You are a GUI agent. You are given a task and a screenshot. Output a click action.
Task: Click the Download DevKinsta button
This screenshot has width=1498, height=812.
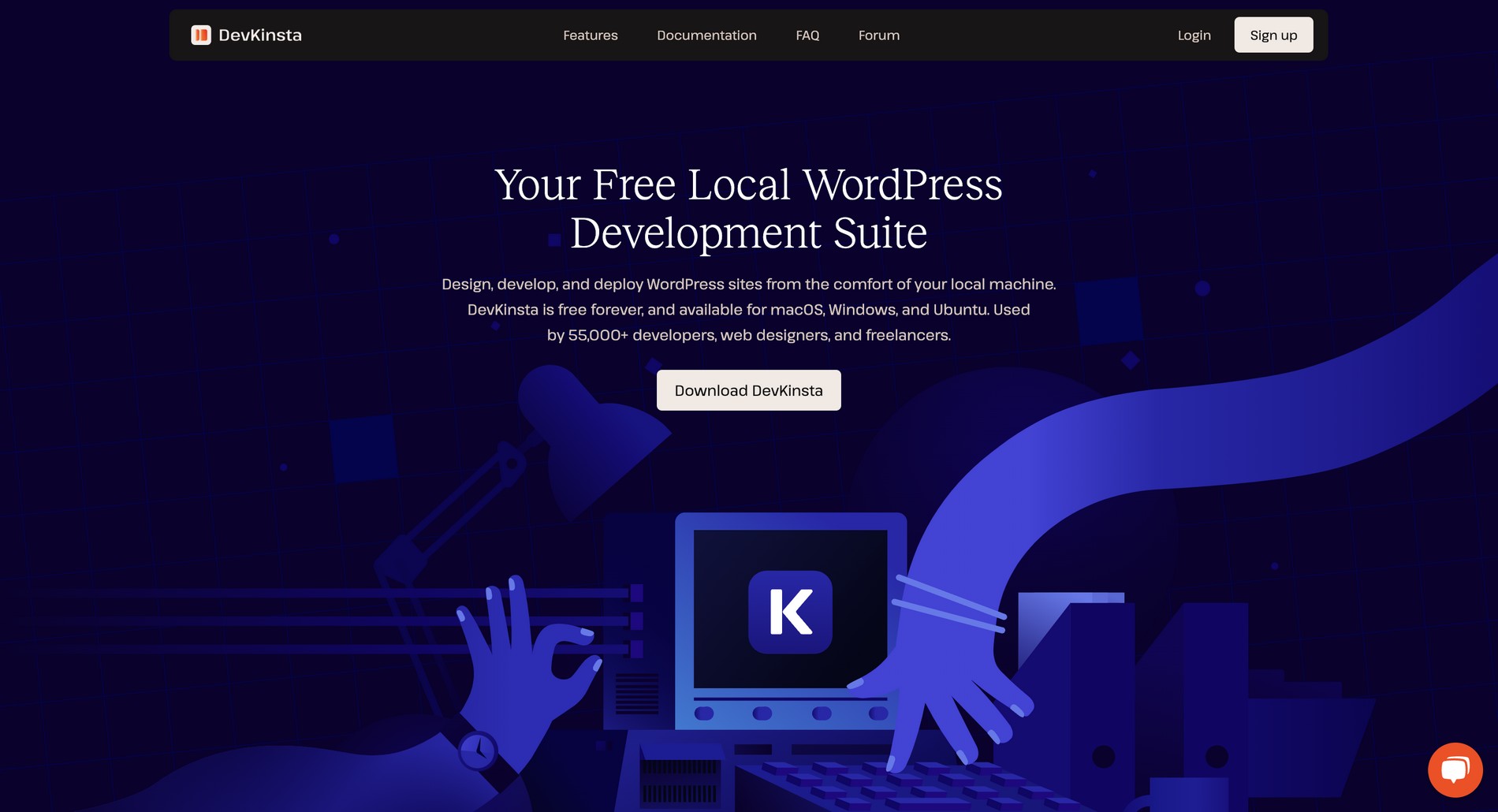749,390
